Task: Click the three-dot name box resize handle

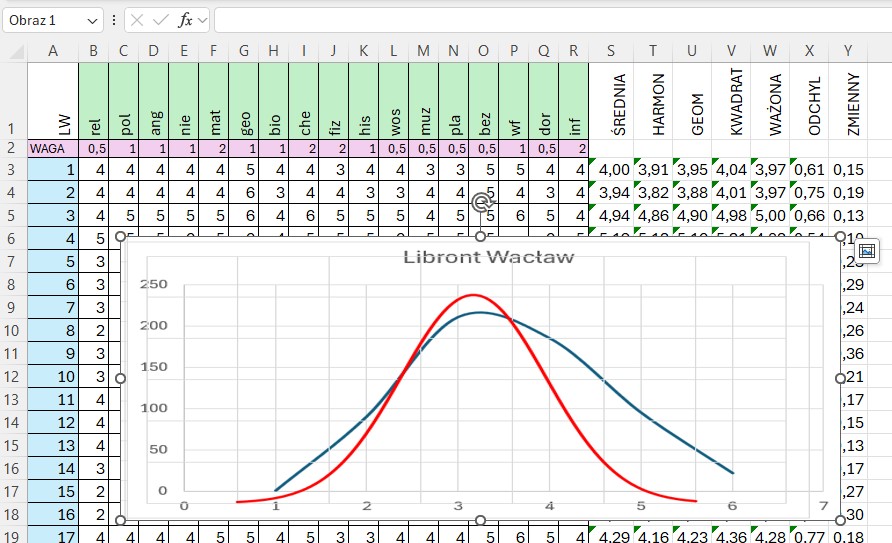Action: 114,20
